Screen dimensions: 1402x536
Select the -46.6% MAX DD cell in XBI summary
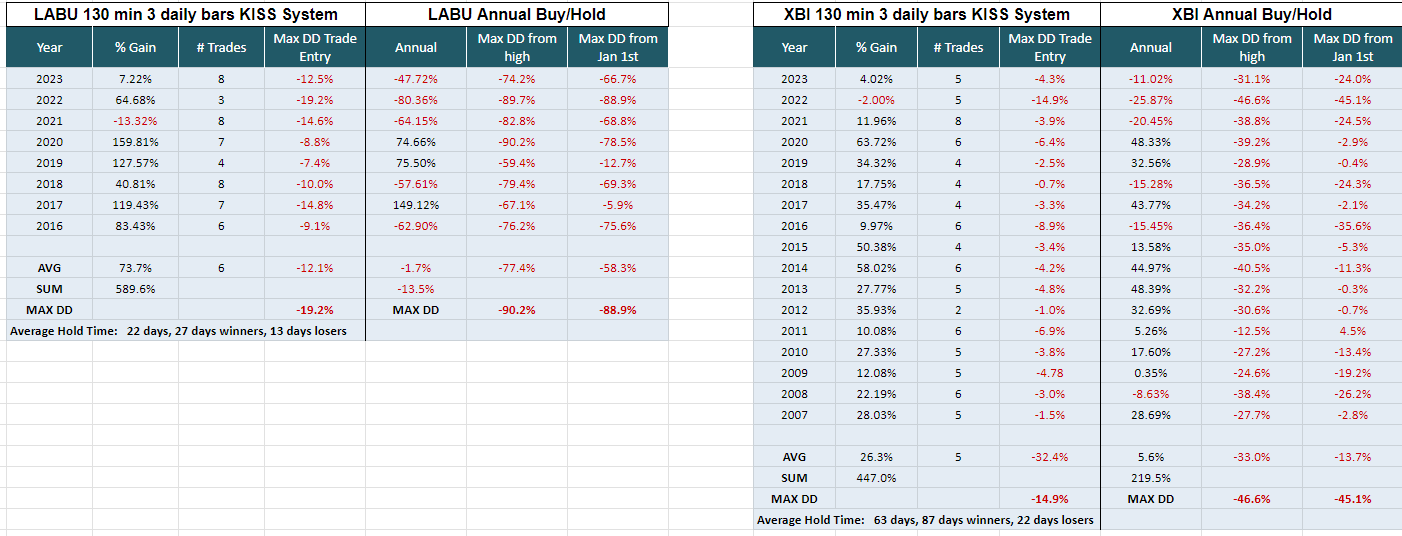click(1252, 499)
